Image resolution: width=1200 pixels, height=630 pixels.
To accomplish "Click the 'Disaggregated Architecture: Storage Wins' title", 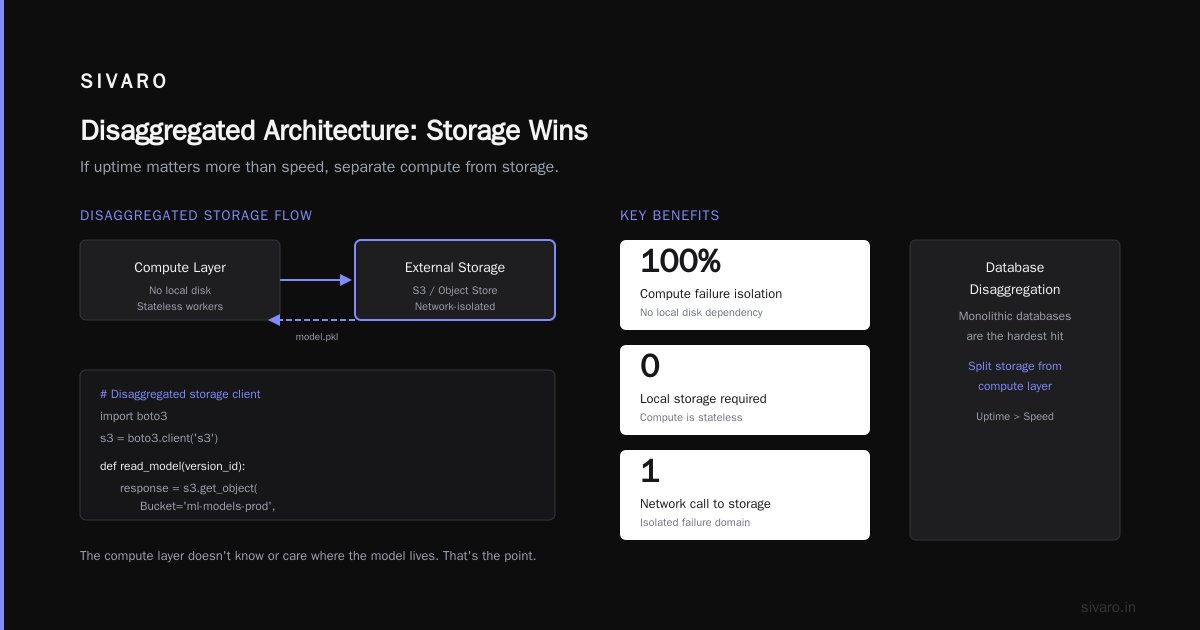I will coord(334,131).
